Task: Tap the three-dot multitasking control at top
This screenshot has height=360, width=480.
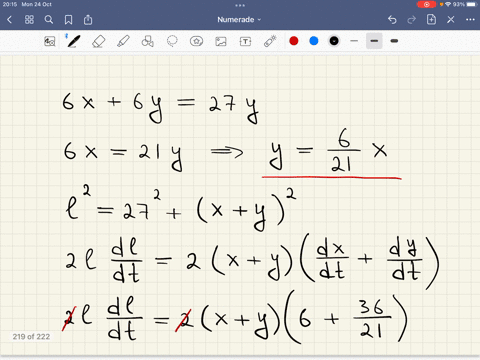Action: (x=240, y=5)
